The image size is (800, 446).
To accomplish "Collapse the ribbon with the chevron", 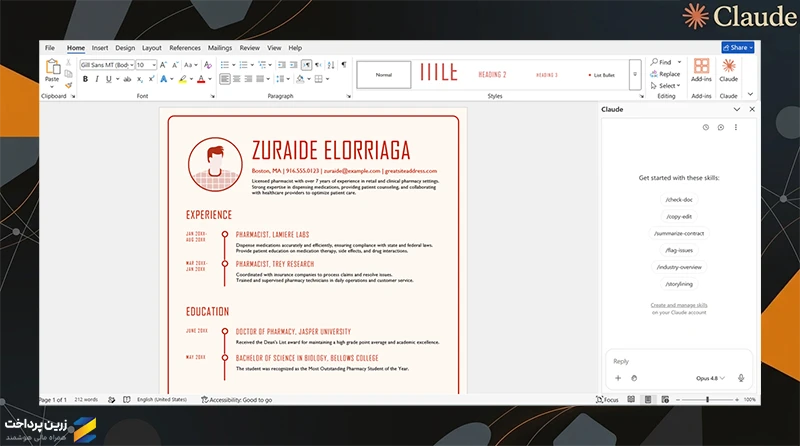I will click(750, 94).
